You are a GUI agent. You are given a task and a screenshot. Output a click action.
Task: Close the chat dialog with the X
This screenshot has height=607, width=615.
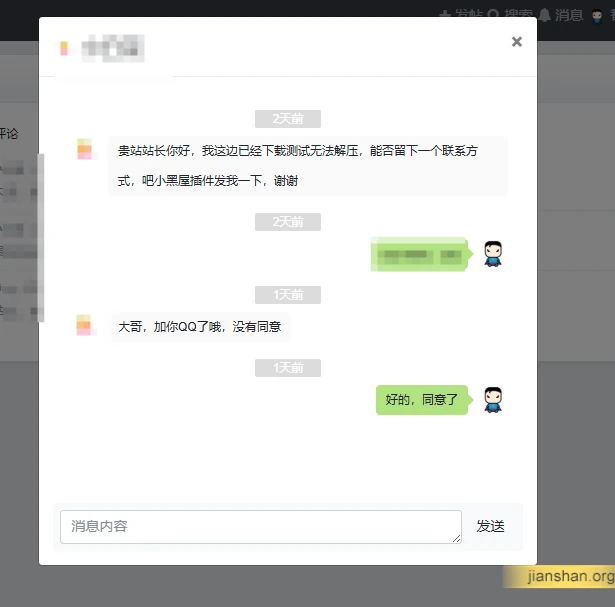pyautogui.click(x=517, y=42)
